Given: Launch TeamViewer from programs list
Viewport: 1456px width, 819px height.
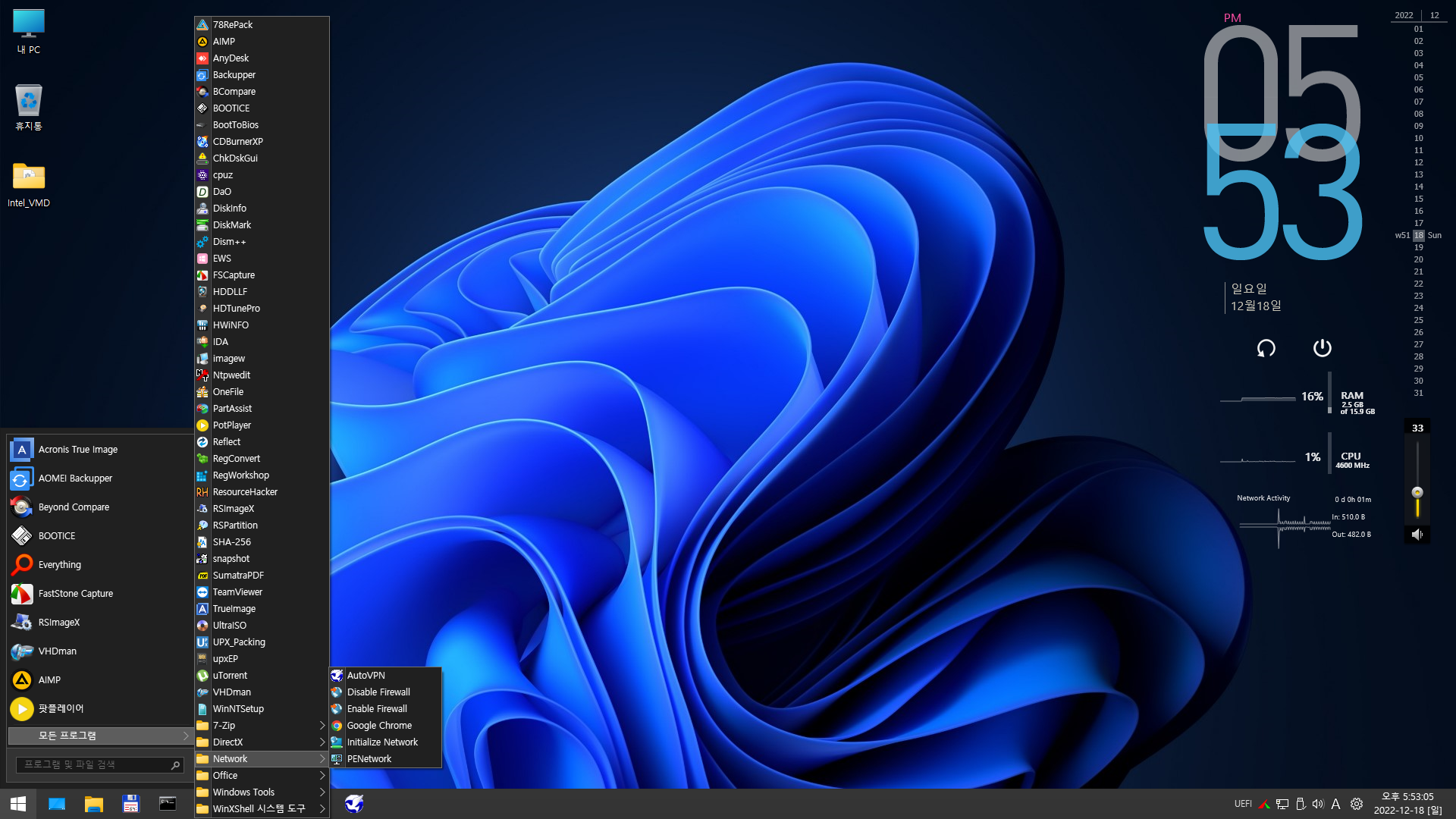Looking at the screenshot, I should click(x=262, y=592).
